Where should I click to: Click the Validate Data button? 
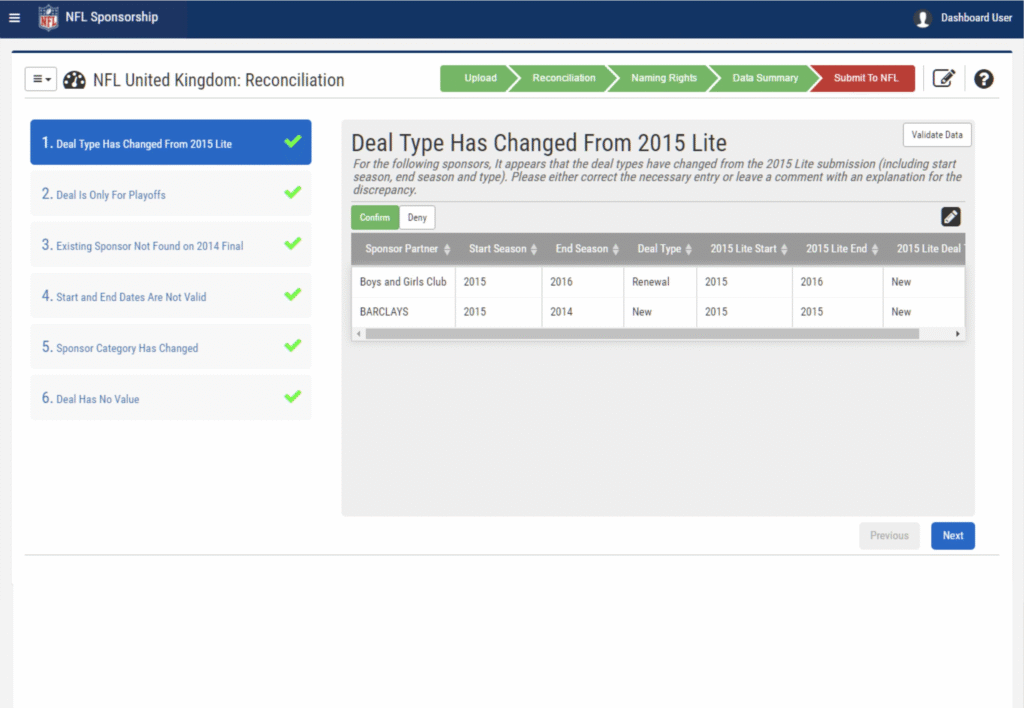point(936,135)
